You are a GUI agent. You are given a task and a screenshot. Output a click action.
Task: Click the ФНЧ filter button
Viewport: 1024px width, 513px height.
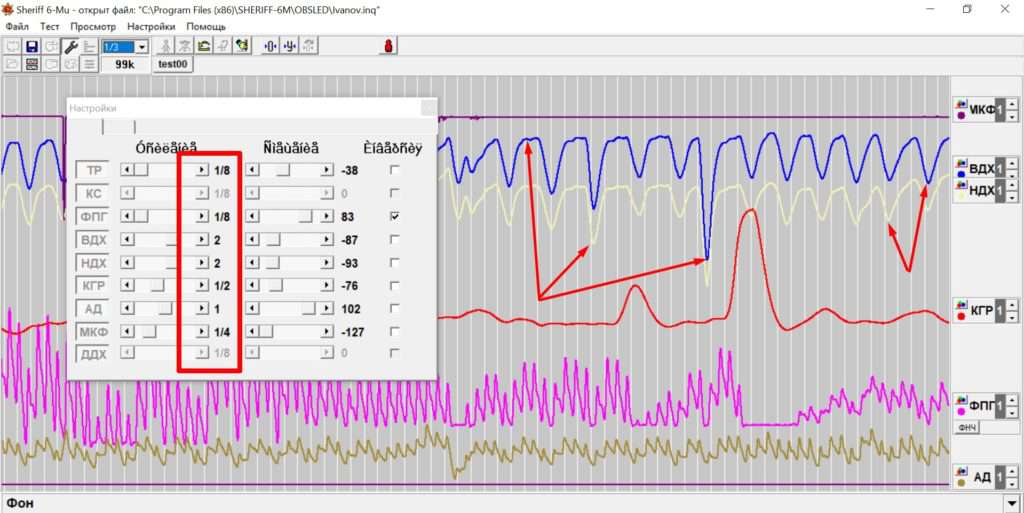tap(967, 427)
